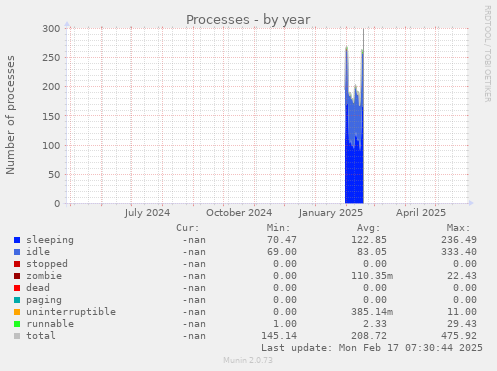Click runnable min value 1.00

click(x=285, y=324)
